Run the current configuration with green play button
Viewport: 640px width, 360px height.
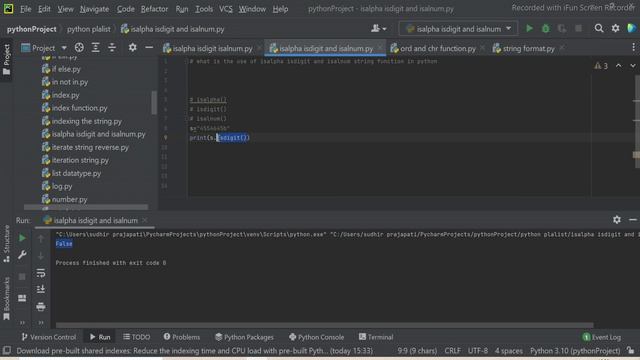[x=529, y=29]
